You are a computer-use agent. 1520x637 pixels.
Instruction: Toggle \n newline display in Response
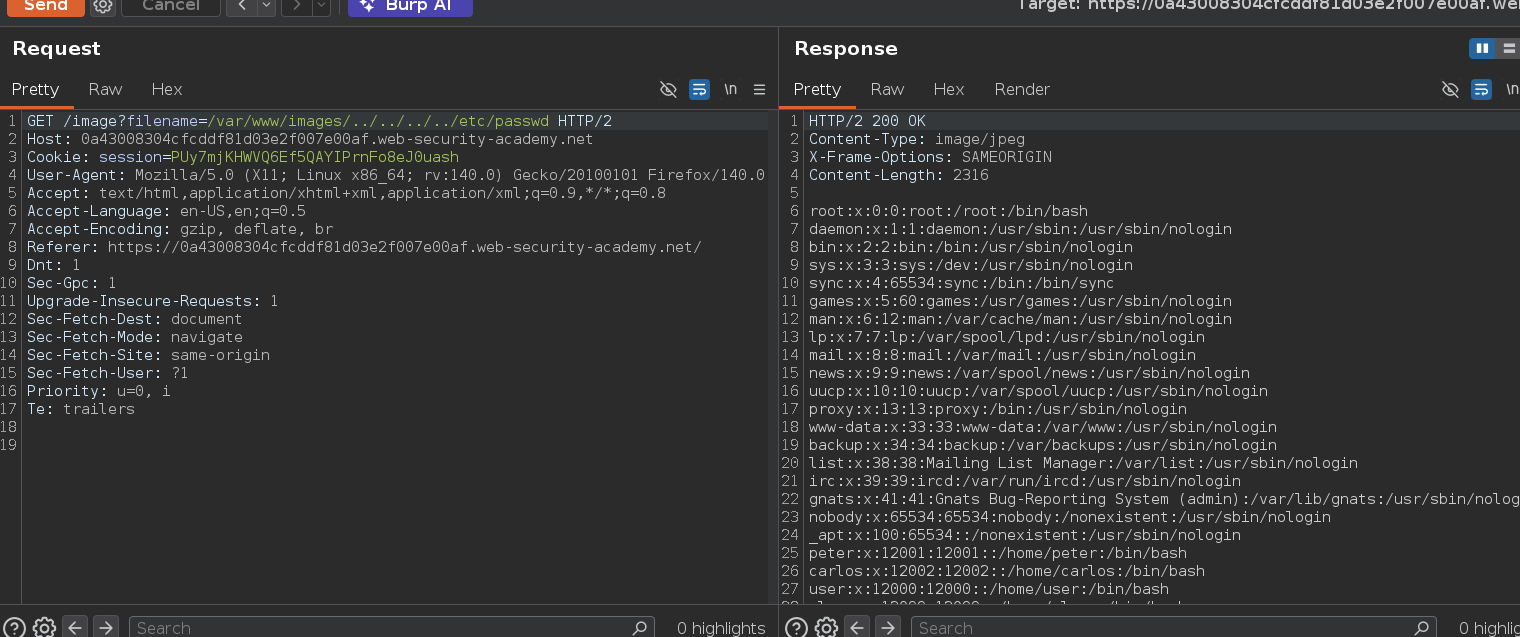[1512, 89]
